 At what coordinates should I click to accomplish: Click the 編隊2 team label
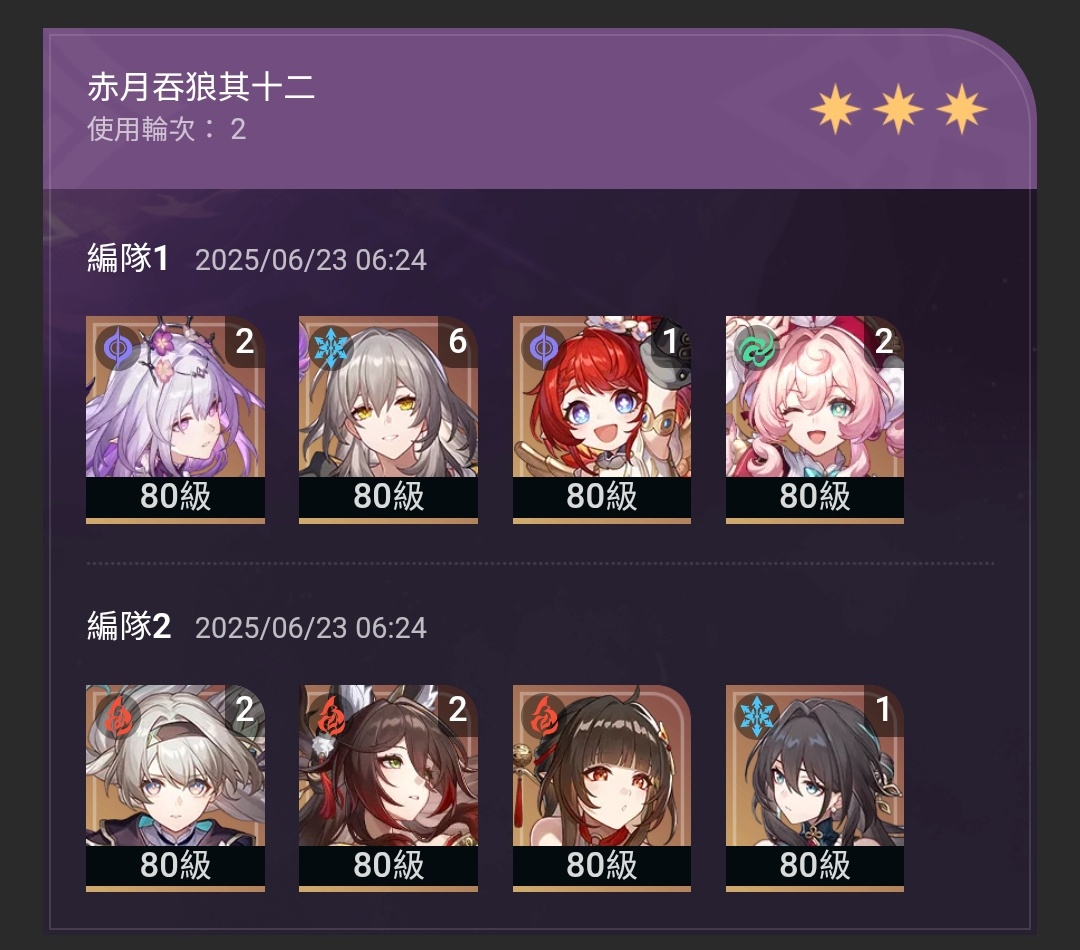129,626
